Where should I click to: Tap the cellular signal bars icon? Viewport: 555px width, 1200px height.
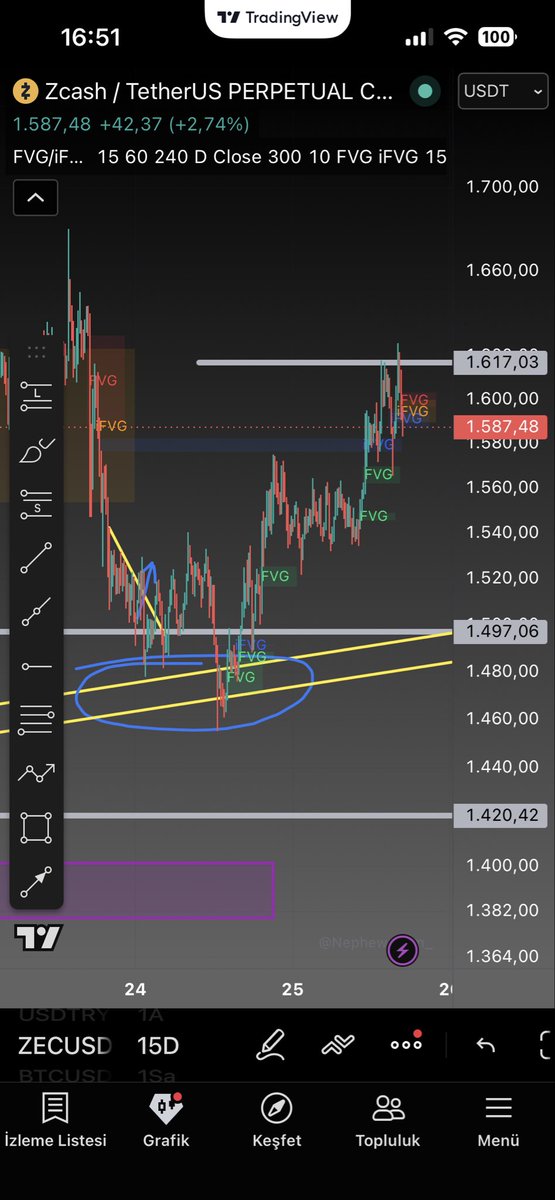(419, 38)
